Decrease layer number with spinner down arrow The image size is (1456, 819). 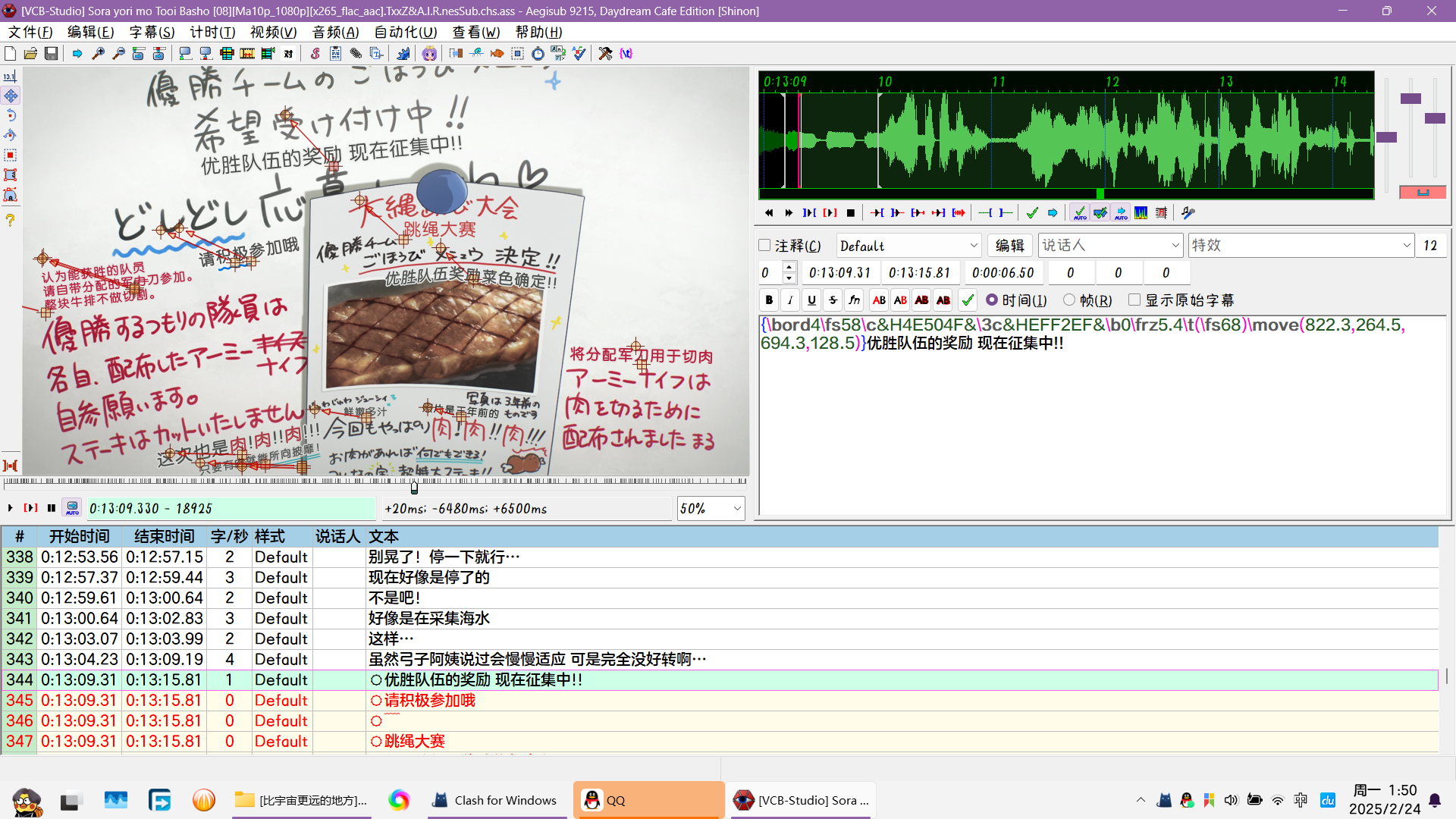pyautogui.click(x=789, y=278)
